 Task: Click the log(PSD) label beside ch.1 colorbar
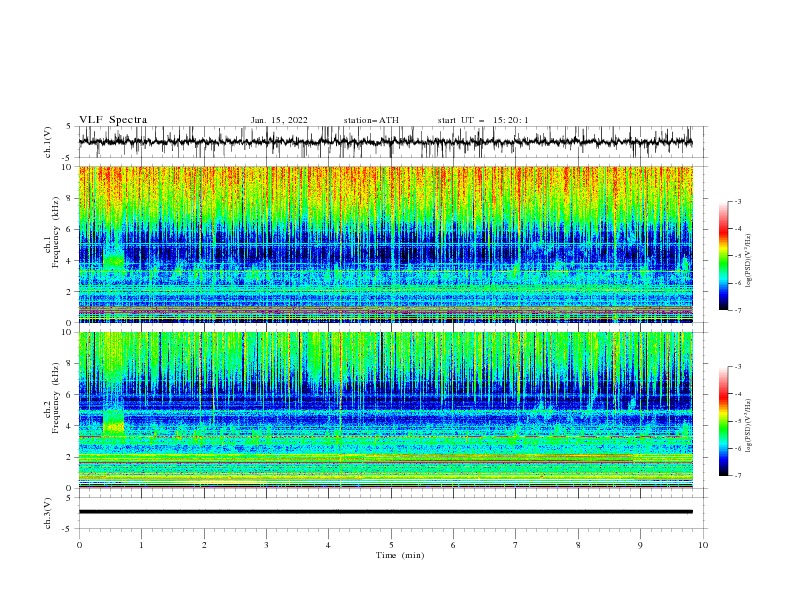click(x=750, y=261)
